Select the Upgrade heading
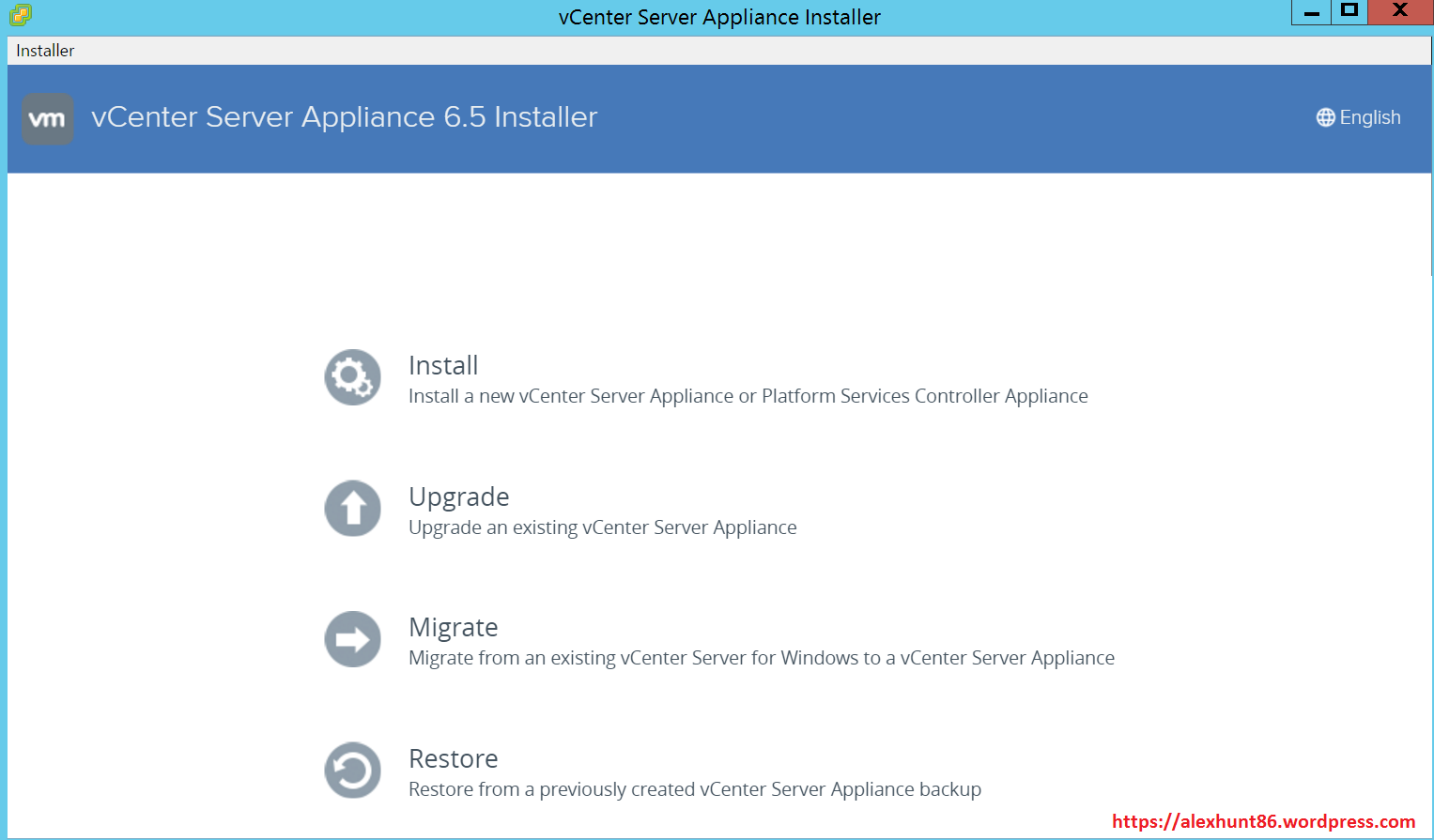 point(459,496)
